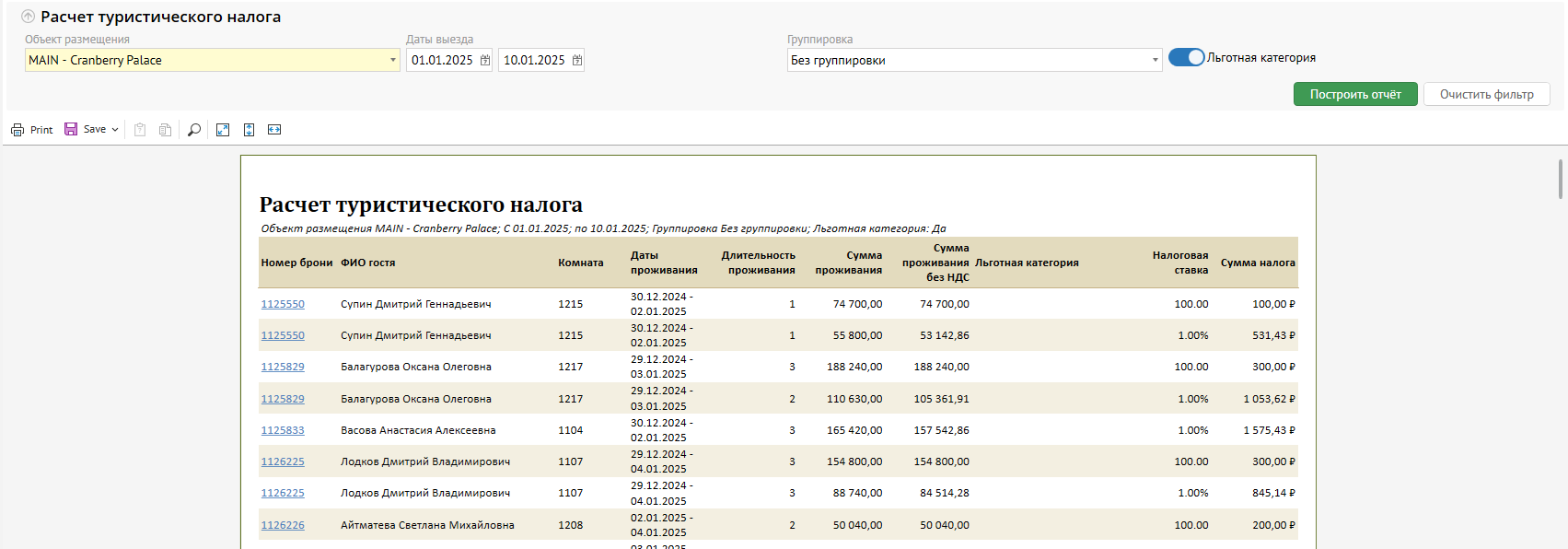1568x549 pixels.
Task: Open the Группировка dropdown list
Action: [1156, 60]
